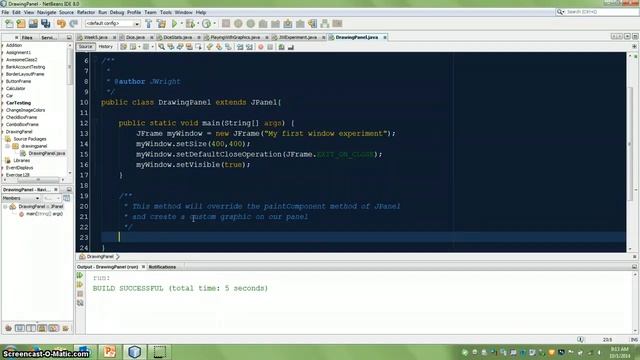Screen dimensions: 640x360
Task: Switch to the Files panel tab
Action: coord(27,38)
